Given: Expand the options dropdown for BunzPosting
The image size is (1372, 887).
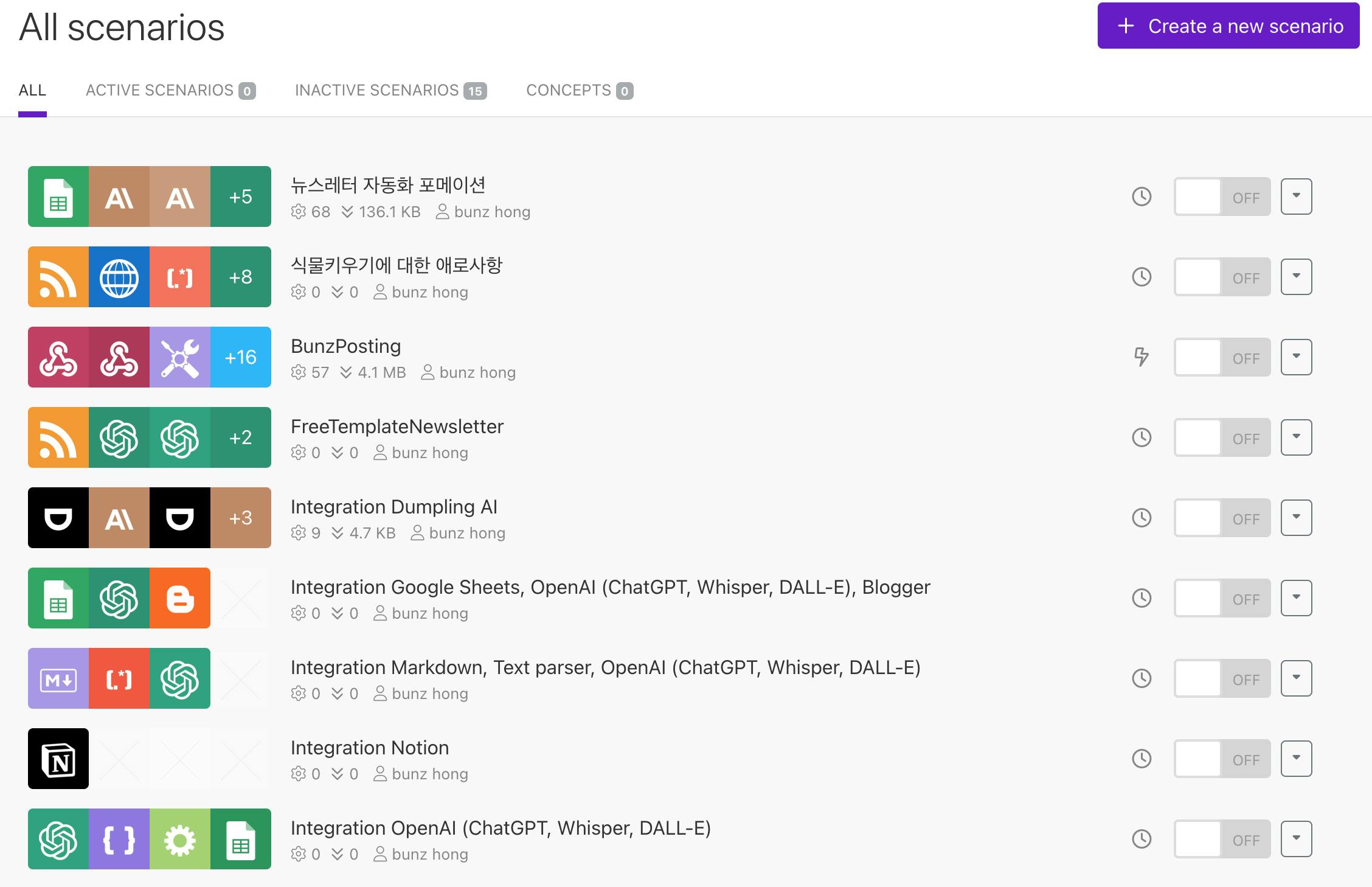Looking at the screenshot, I should pos(1296,357).
